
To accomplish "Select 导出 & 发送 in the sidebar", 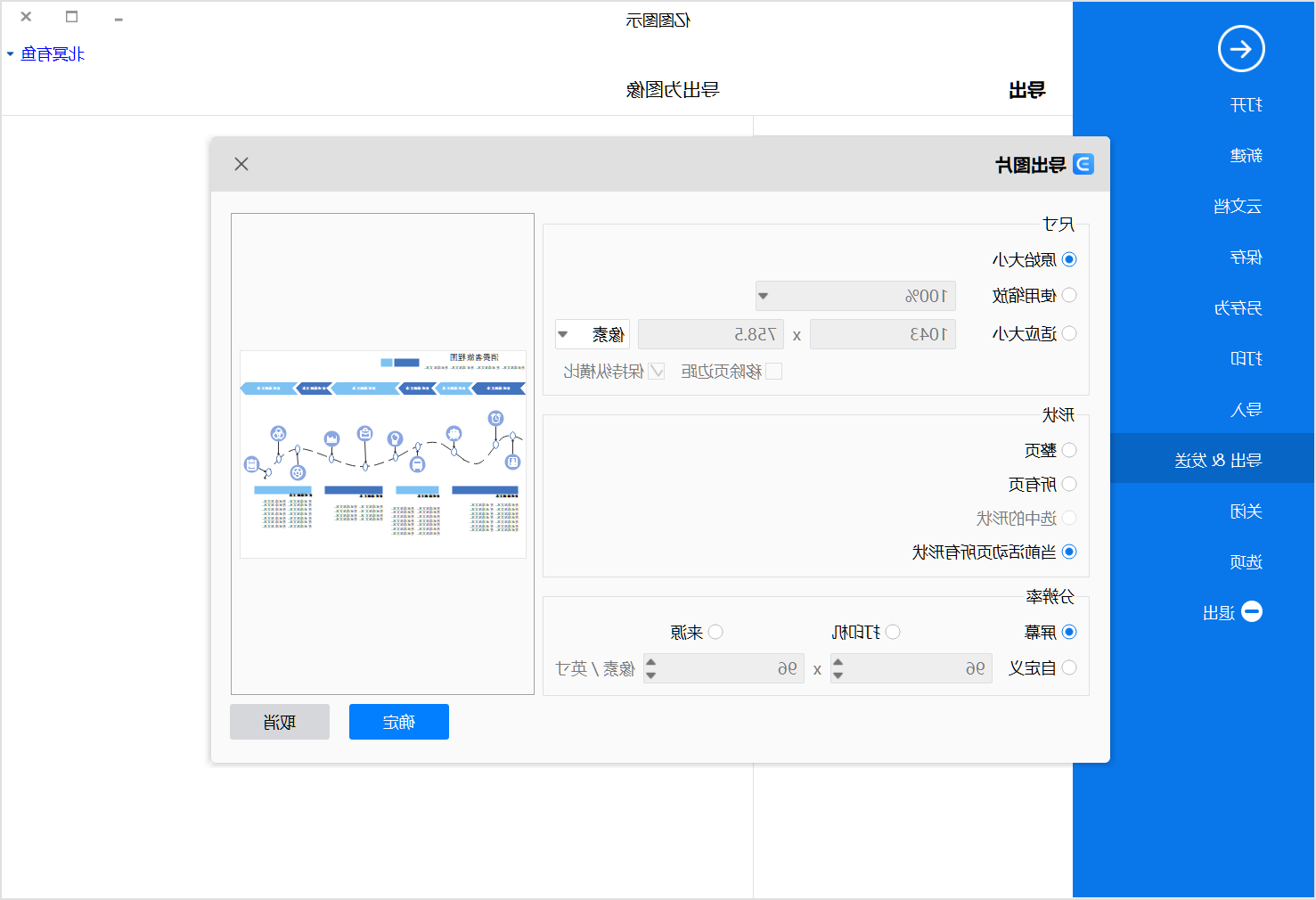I will [1217, 461].
